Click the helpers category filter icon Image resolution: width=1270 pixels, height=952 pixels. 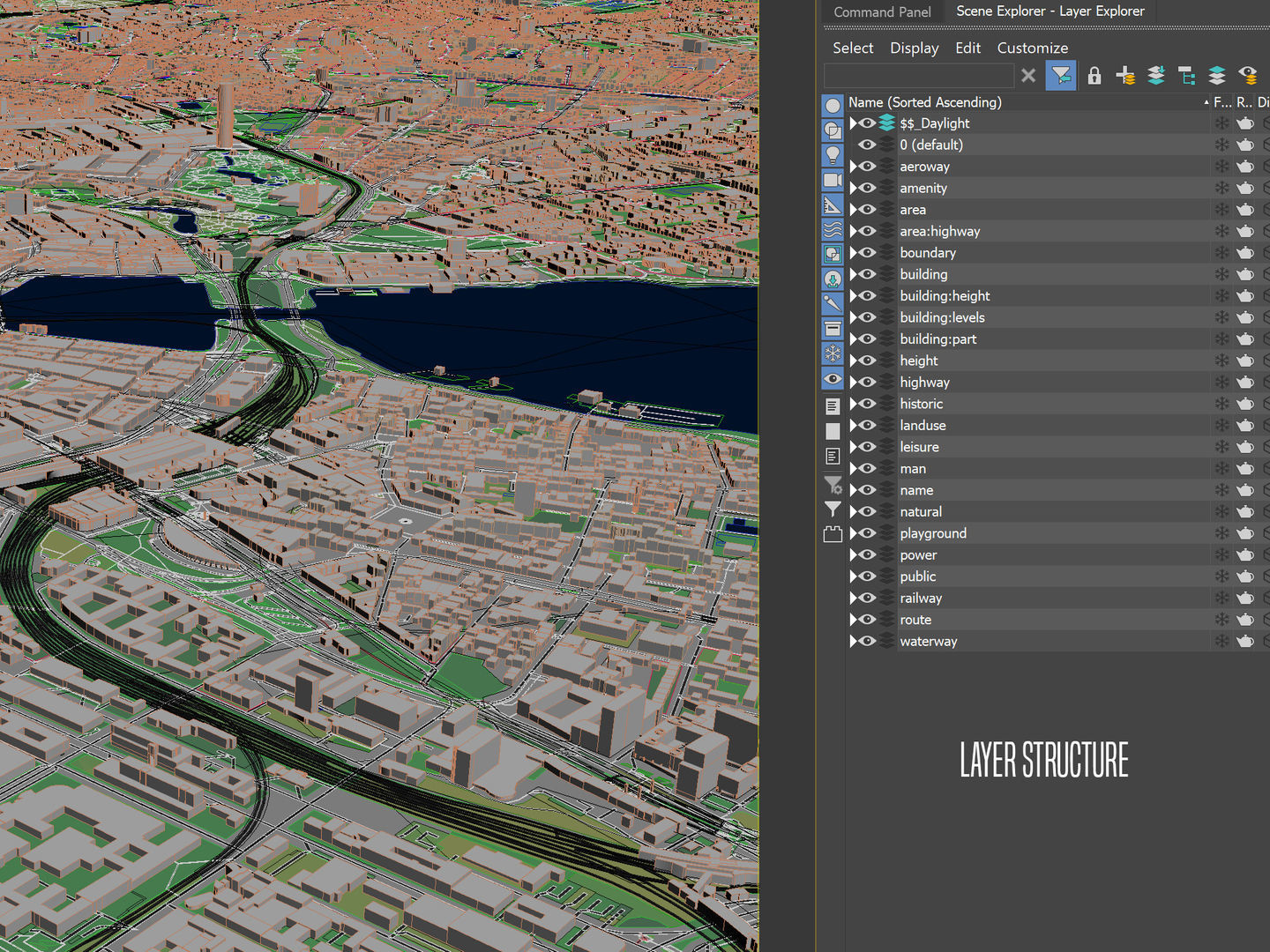point(833,205)
